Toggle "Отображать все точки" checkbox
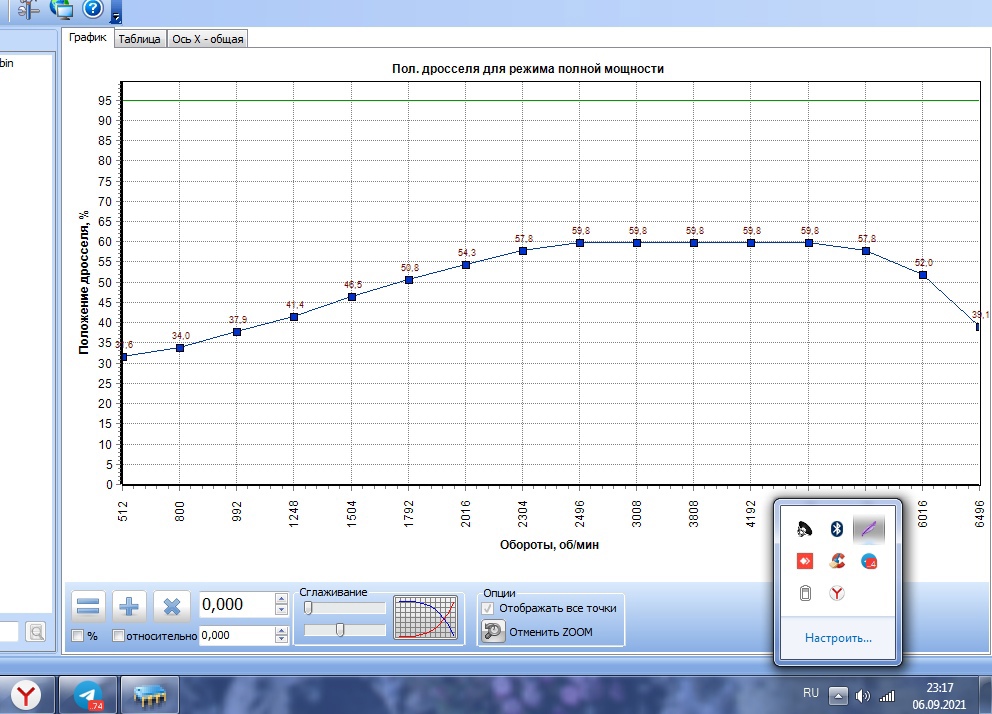This screenshot has width=992, height=714. [x=489, y=608]
